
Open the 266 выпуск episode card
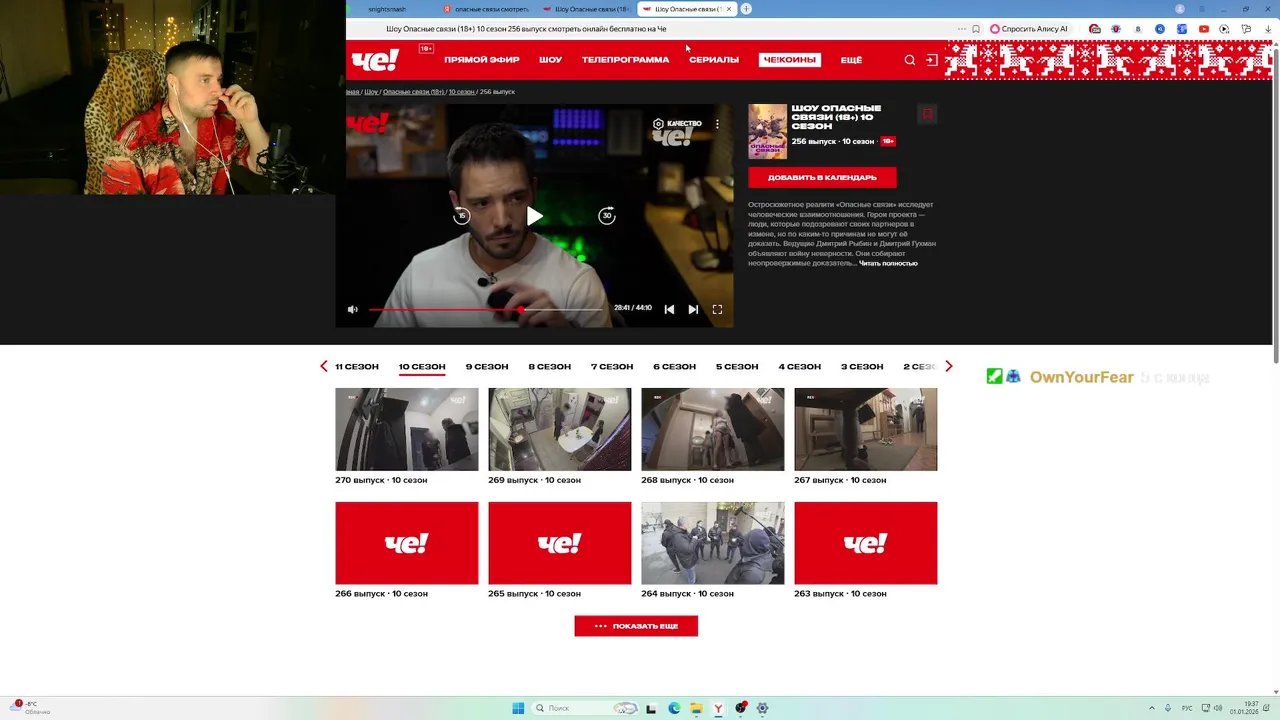coord(406,543)
